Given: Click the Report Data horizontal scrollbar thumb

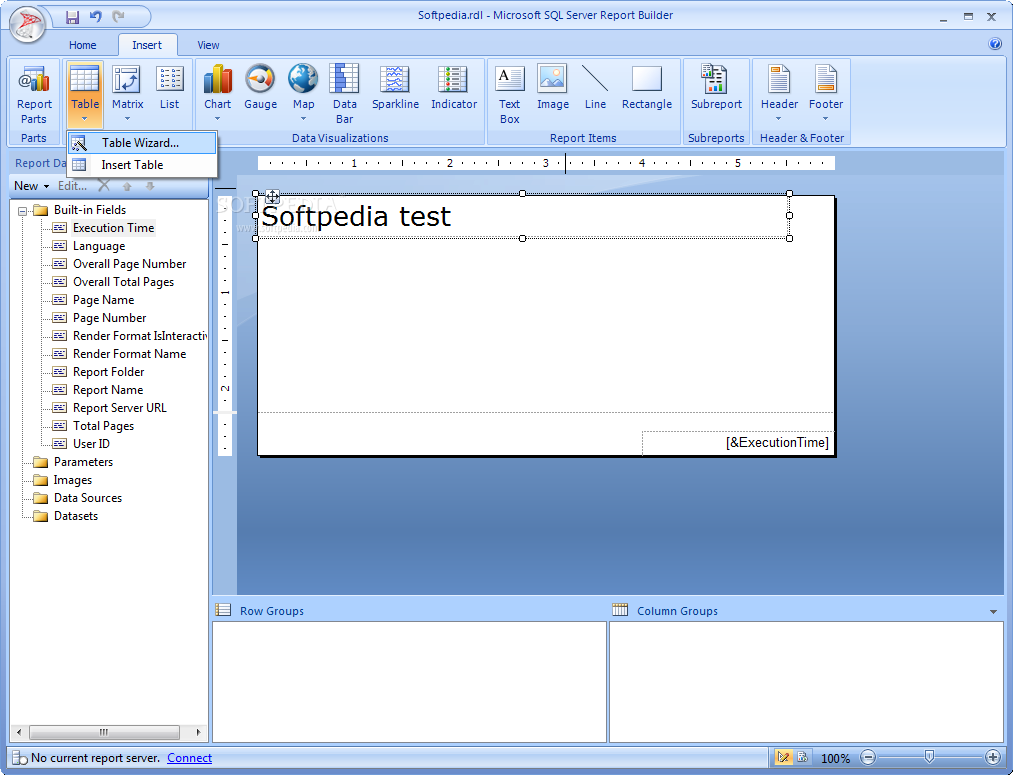Looking at the screenshot, I should pos(104,732).
